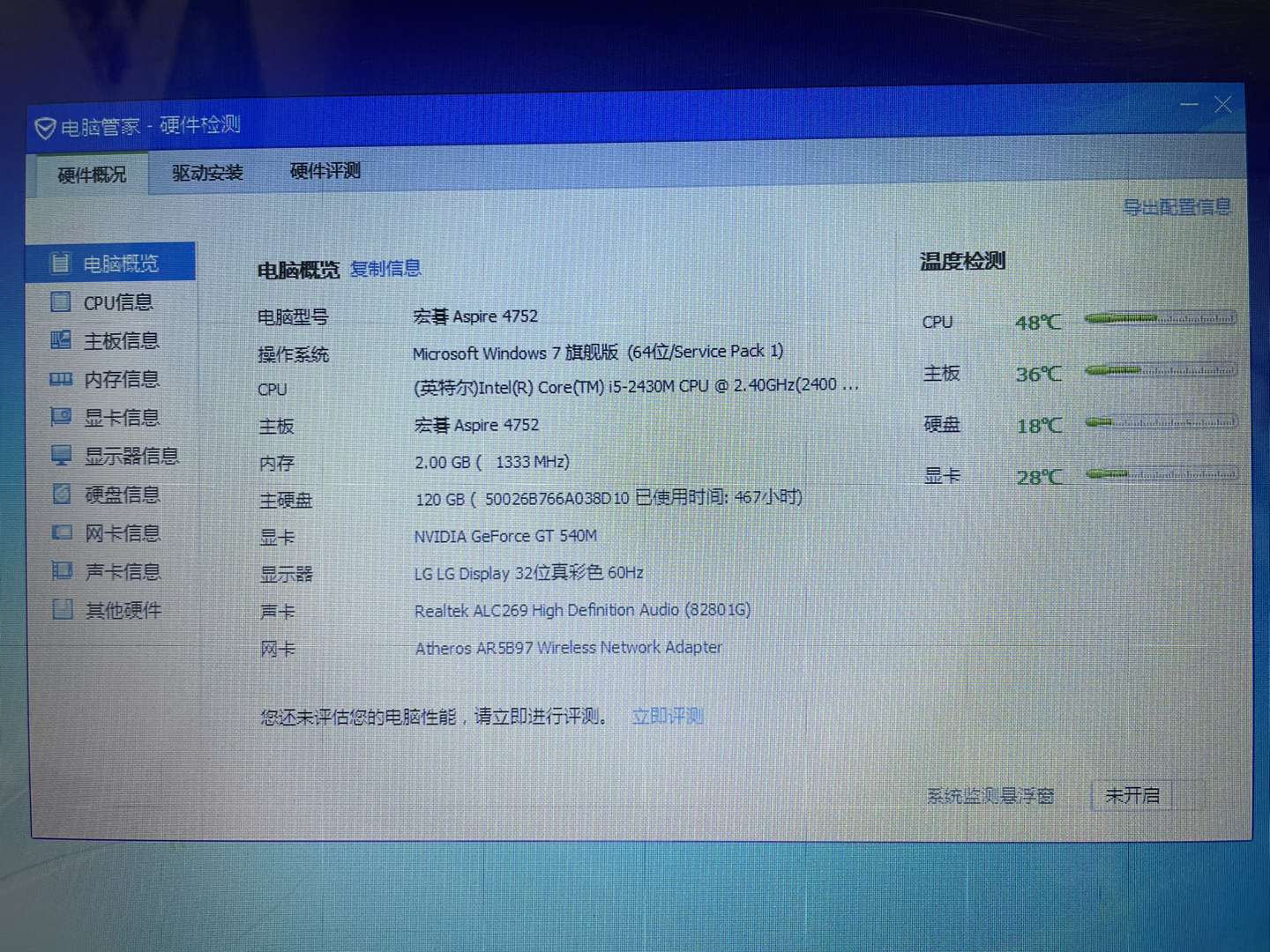
Task: Select the CPU信息 sidebar entry label
Action: coord(118,302)
